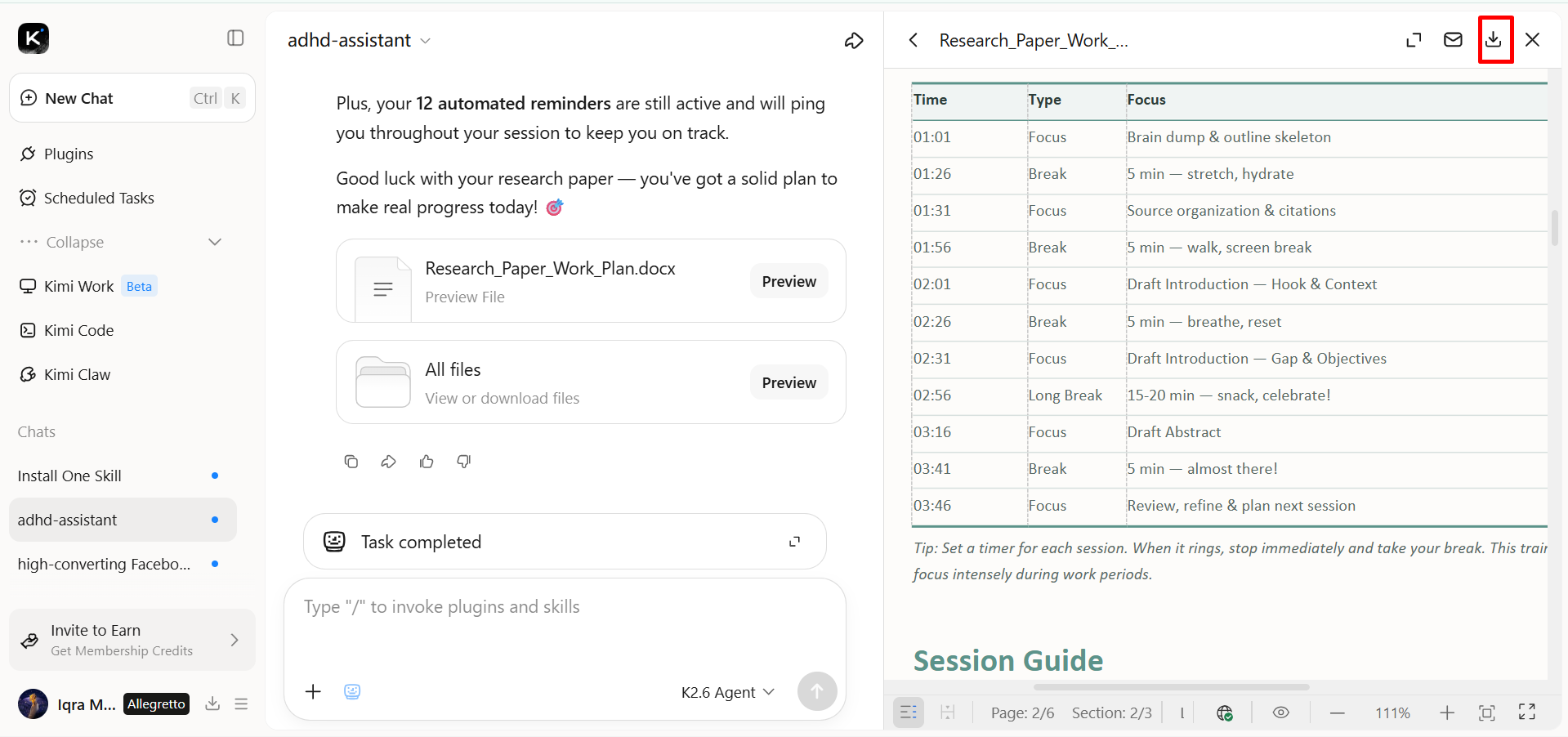Image resolution: width=1568 pixels, height=737 pixels.
Task: Give thumbs up to the response
Action: 427,462
